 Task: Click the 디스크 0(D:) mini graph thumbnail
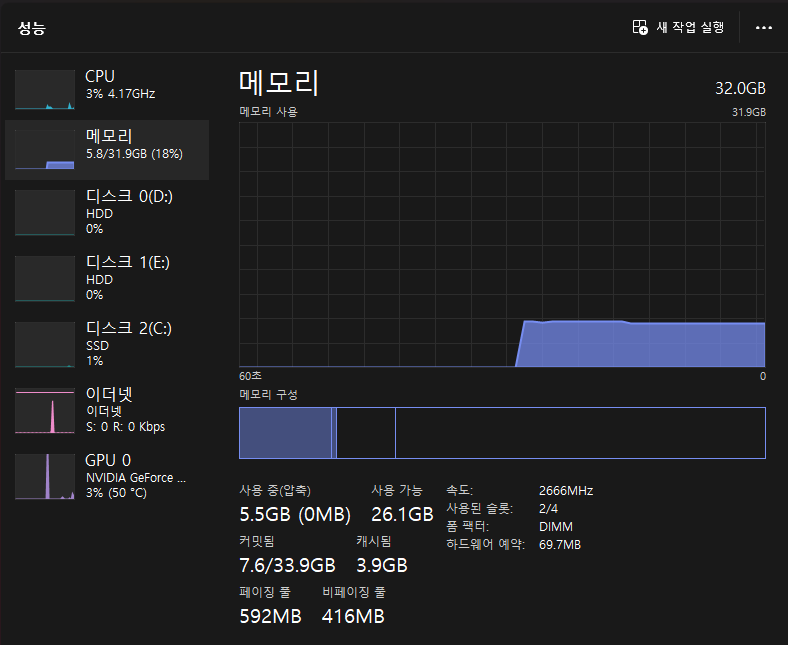click(x=45, y=213)
